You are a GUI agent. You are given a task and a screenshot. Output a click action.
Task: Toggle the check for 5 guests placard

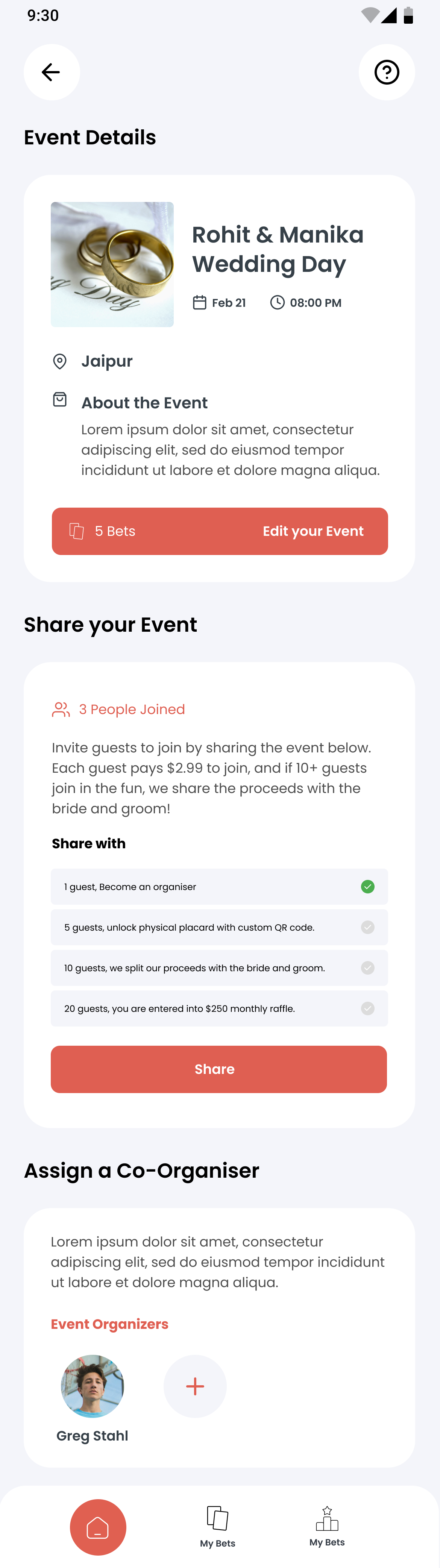tap(367, 928)
